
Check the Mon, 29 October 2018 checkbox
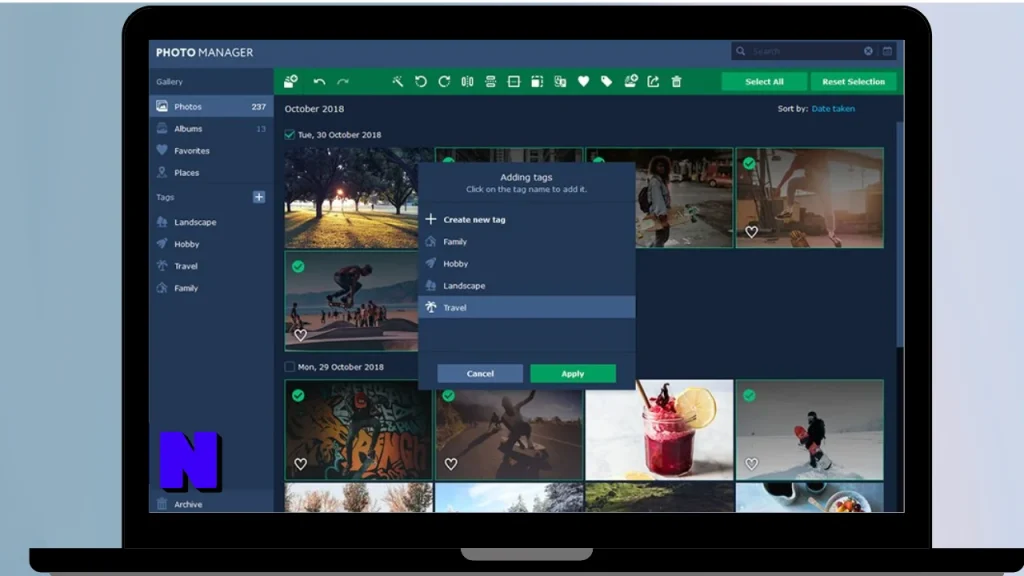tap(289, 367)
